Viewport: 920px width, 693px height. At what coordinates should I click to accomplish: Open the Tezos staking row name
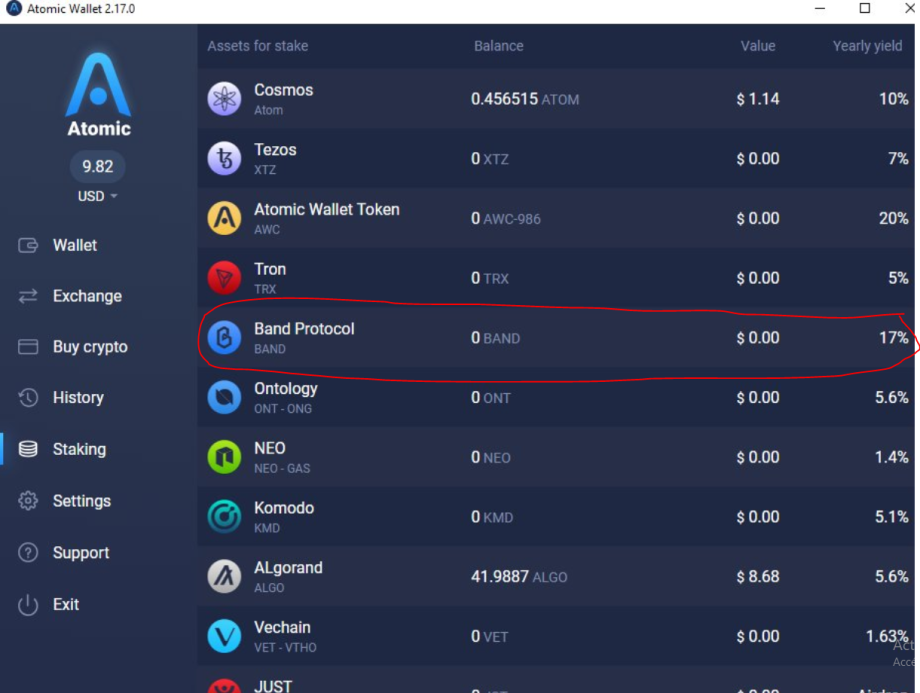coord(275,150)
